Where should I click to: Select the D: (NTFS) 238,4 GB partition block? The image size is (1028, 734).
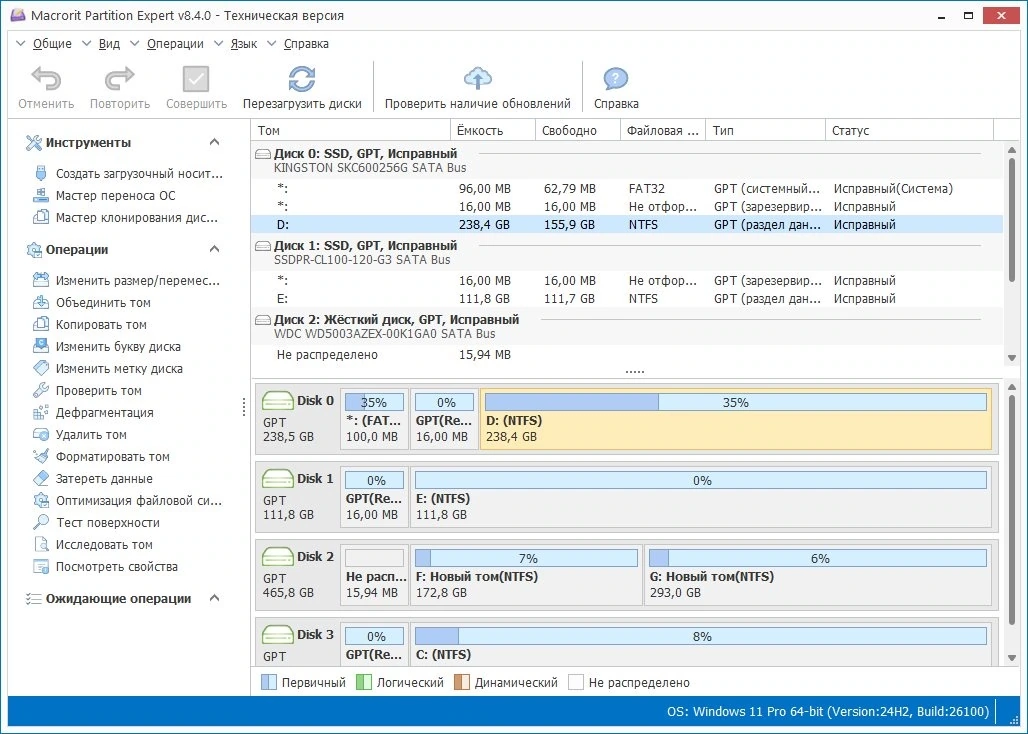[736, 419]
